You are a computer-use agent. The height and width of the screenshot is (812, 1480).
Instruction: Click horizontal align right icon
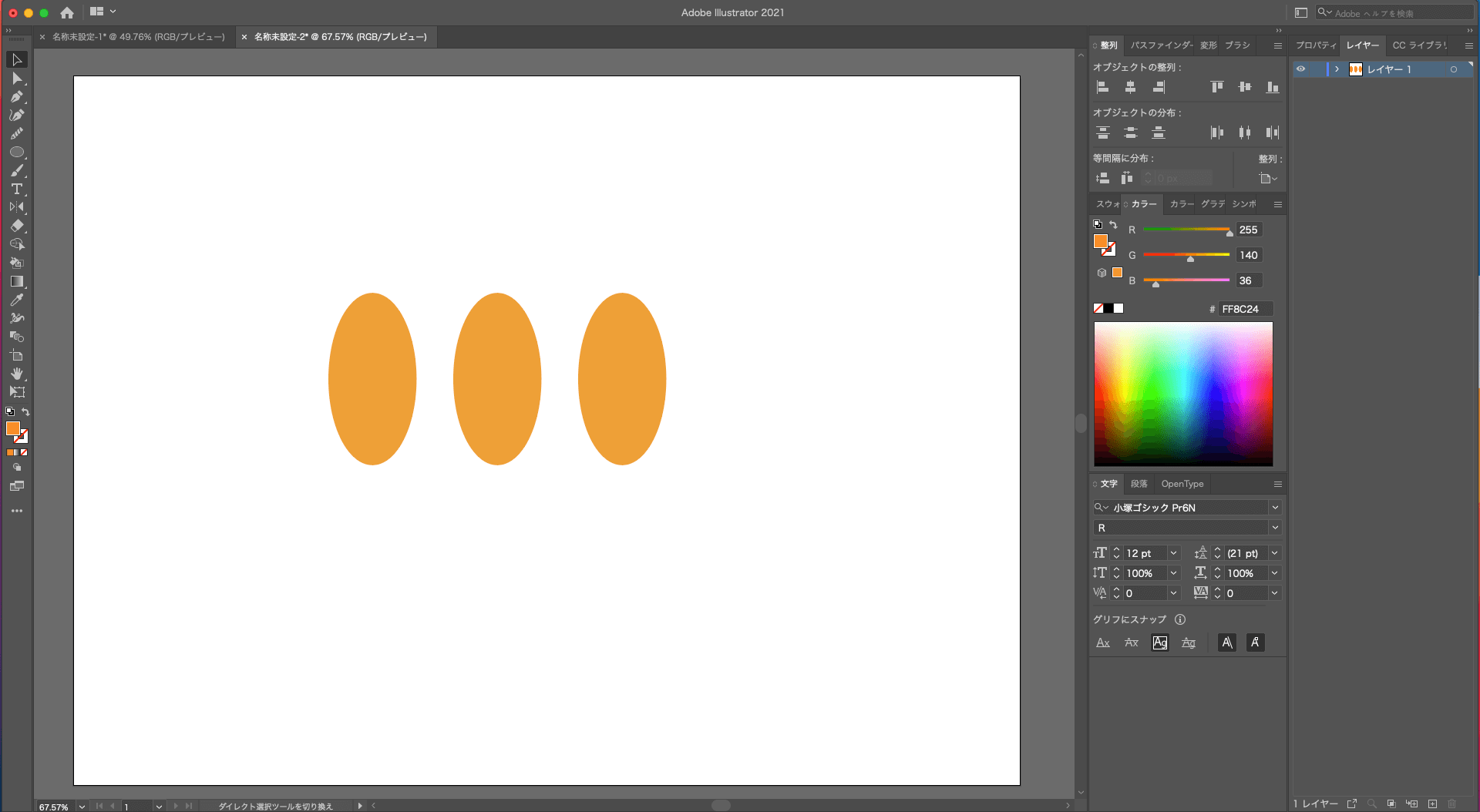click(x=1159, y=87)
